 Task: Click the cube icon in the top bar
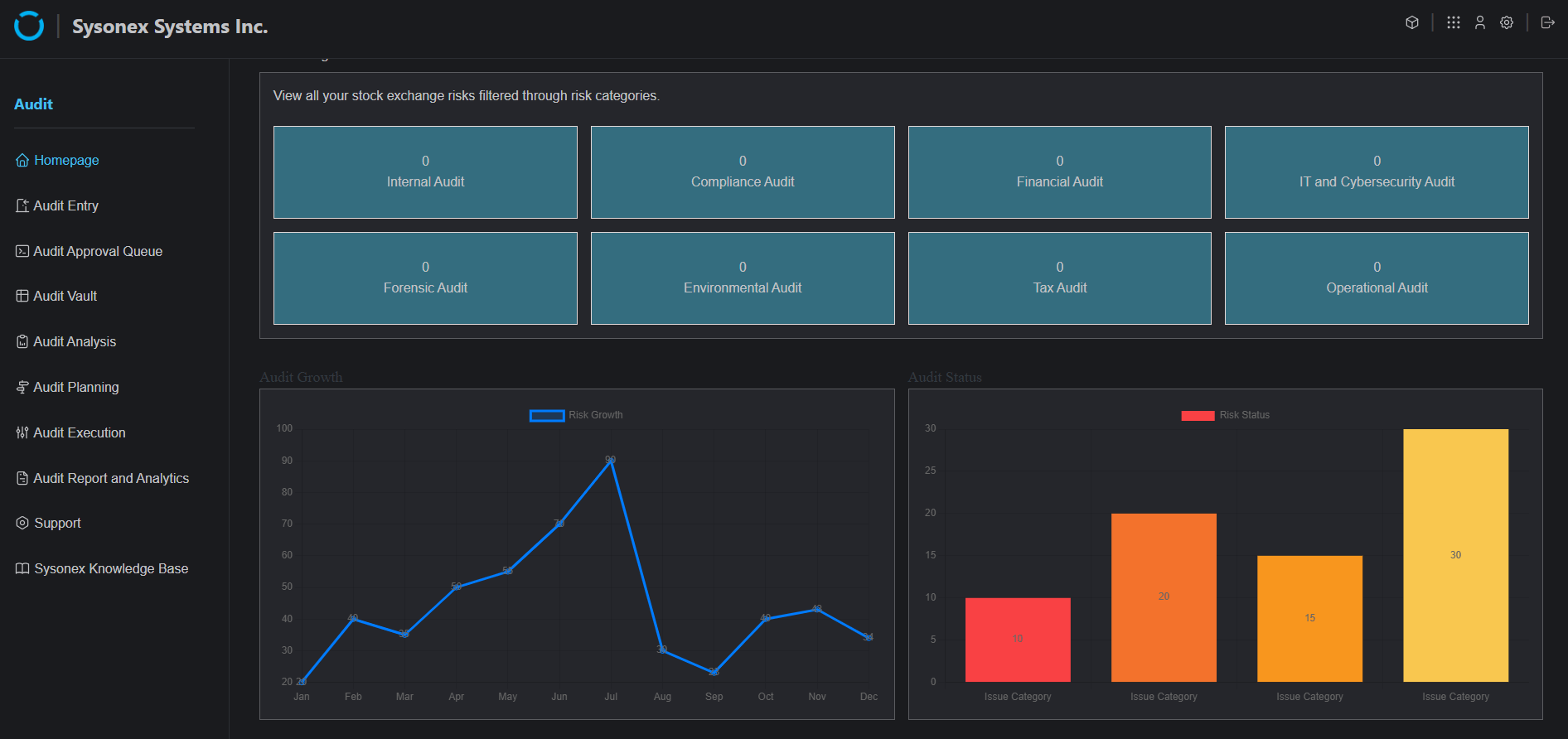click(1412, 22)
